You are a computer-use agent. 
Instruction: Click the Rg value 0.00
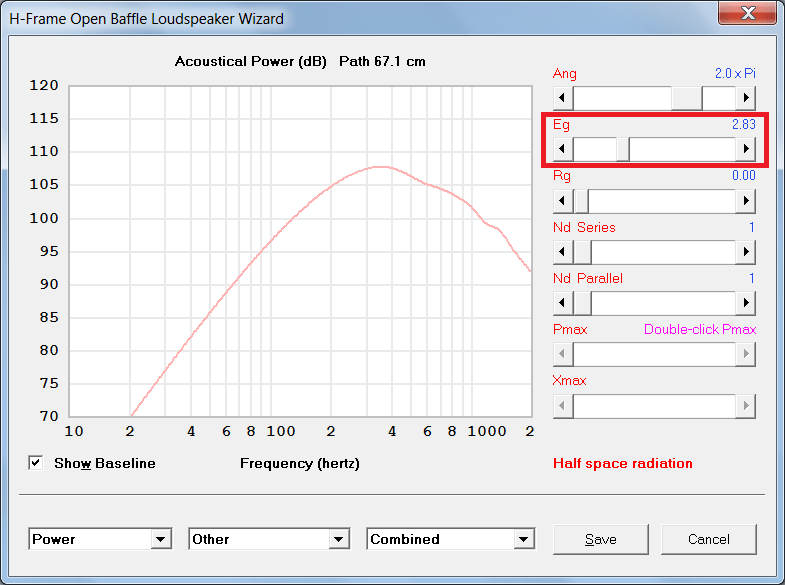(x=743, y=175)
